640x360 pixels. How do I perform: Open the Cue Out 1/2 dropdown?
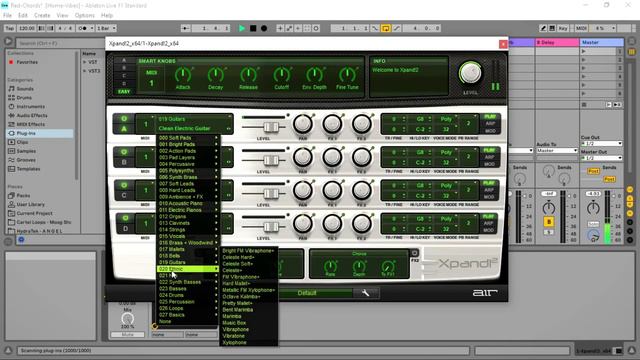(602, 144)
